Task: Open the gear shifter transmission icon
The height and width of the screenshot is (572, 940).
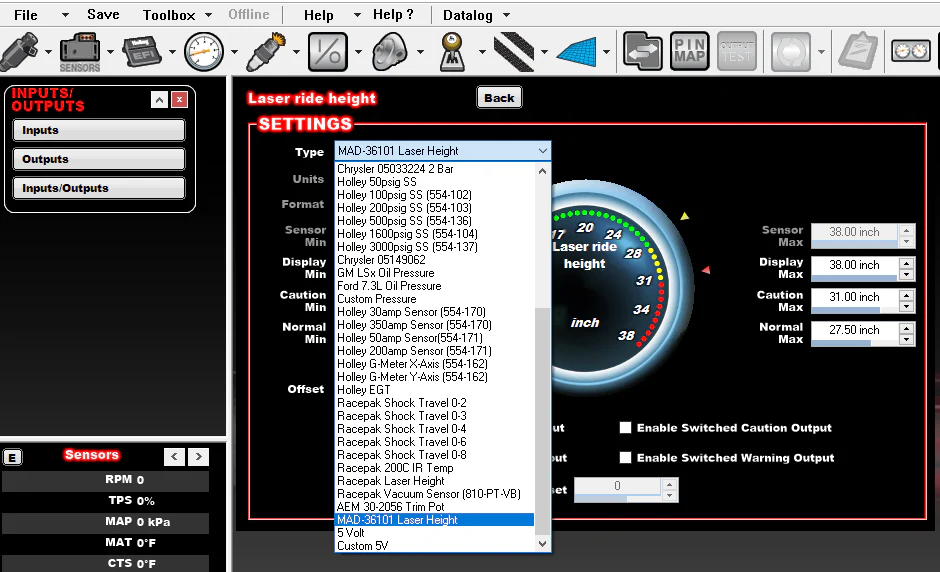Action: [x=453, y=52]
